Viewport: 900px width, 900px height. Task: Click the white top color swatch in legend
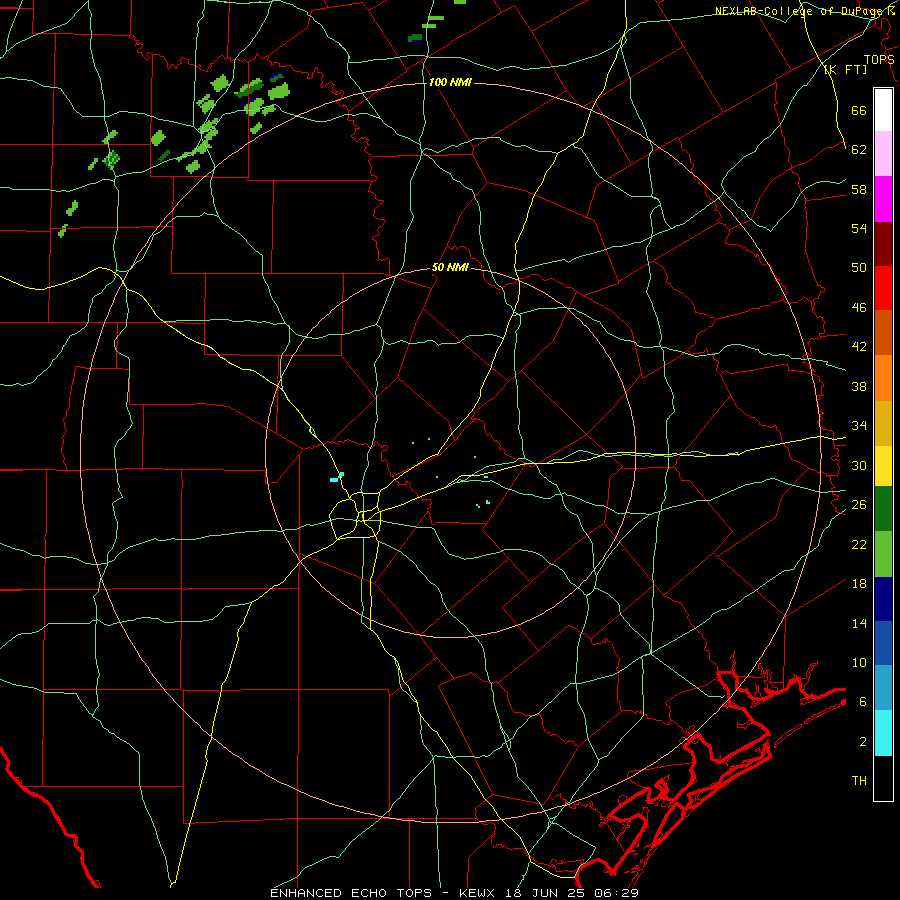coord(883,110)
